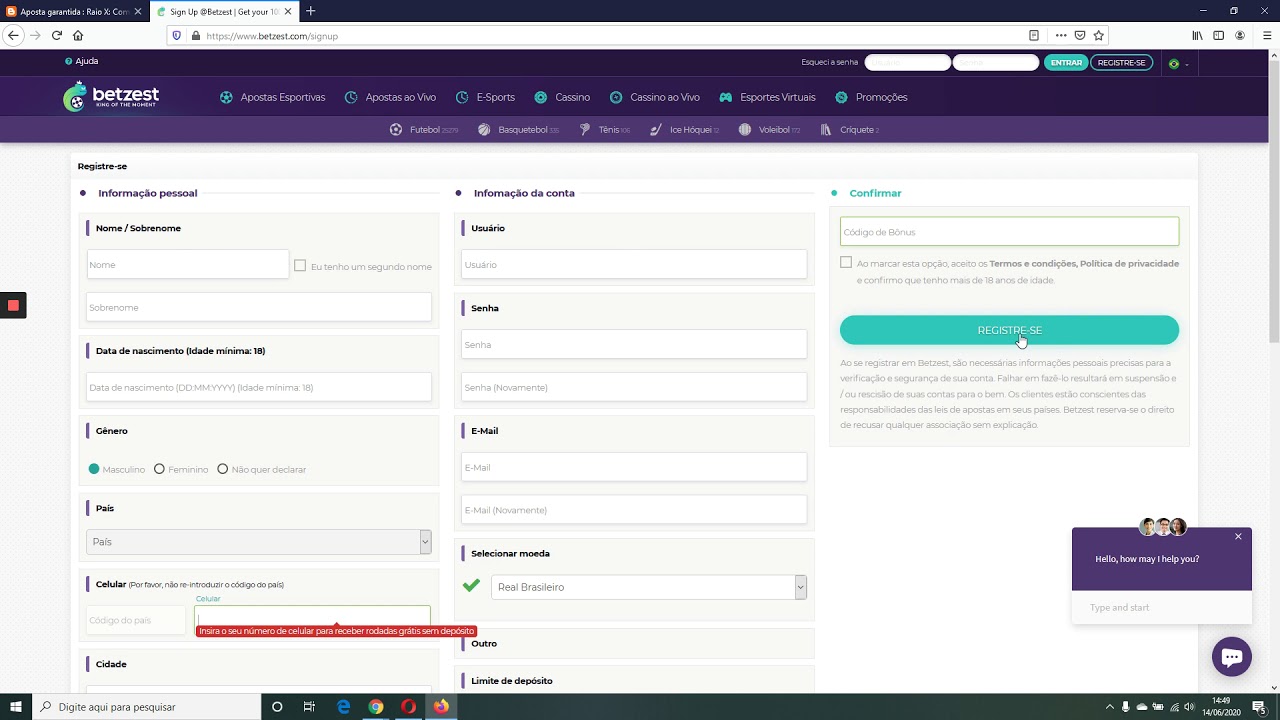Go to Apostas ao Vivo
Screen dimensions: 1280x720
[x=391, y=97]
